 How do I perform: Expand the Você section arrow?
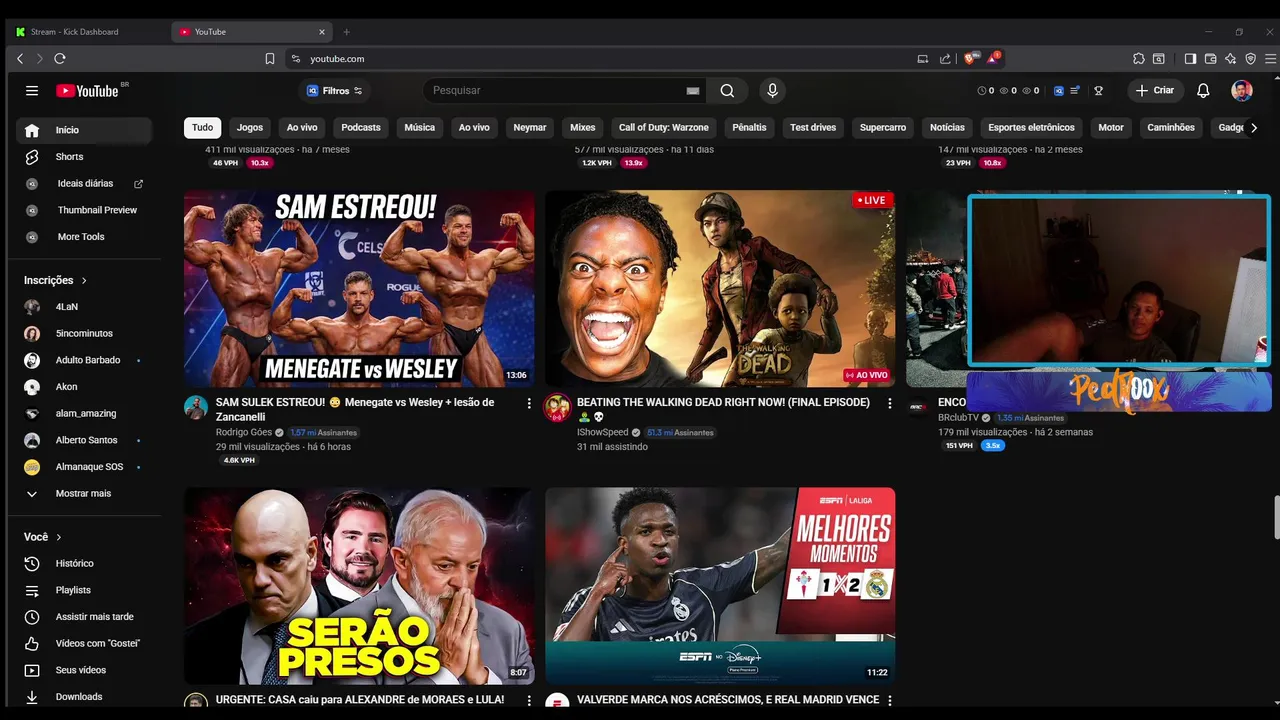pyautogui.click(x=58, y=537)
